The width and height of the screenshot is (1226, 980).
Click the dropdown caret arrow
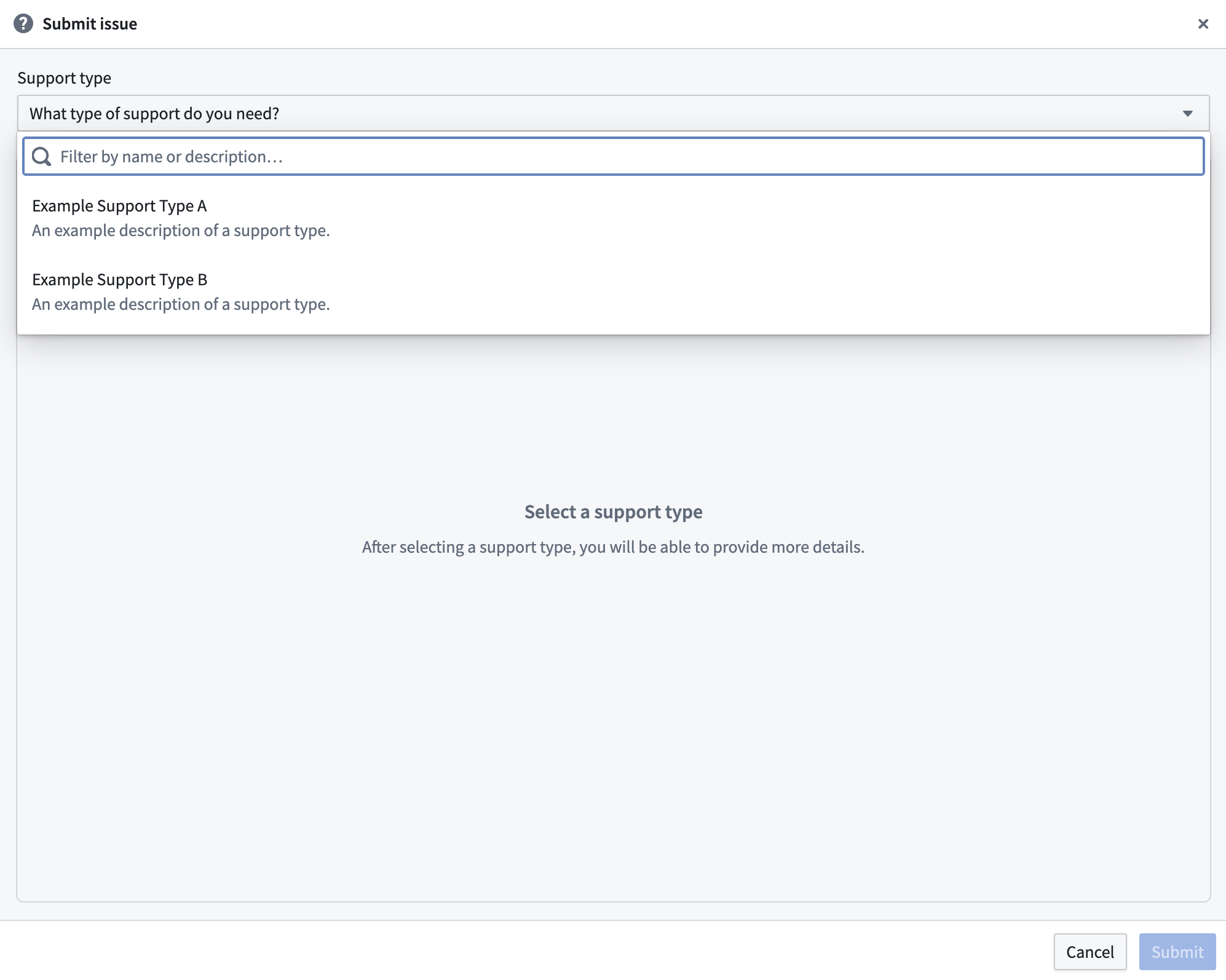pyautogui.click(x=1188, y=114)
